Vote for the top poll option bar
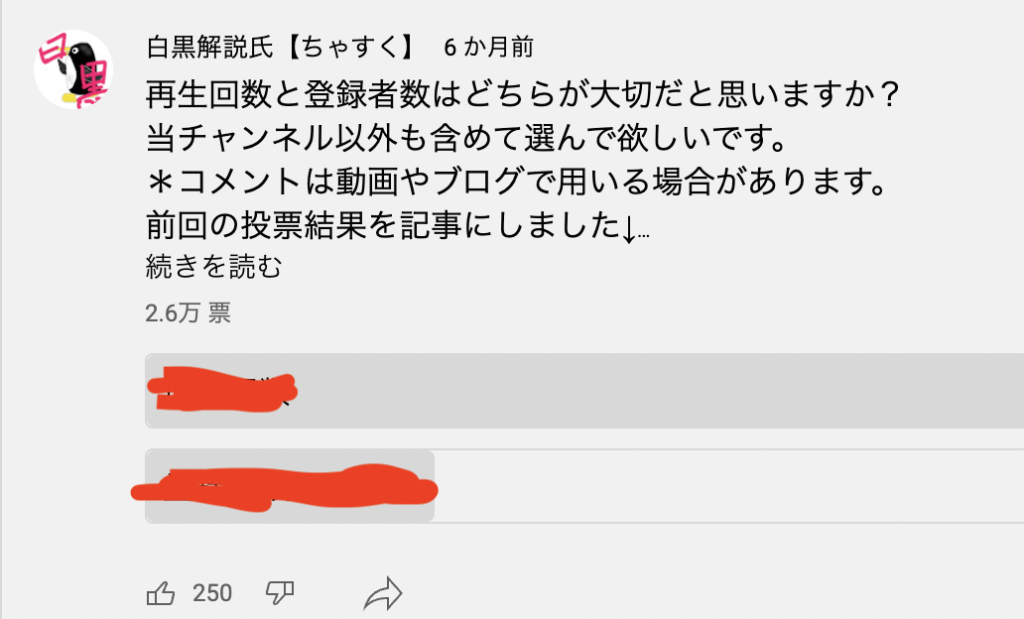This screenshot has height=619, width=1024. (584, 390)
